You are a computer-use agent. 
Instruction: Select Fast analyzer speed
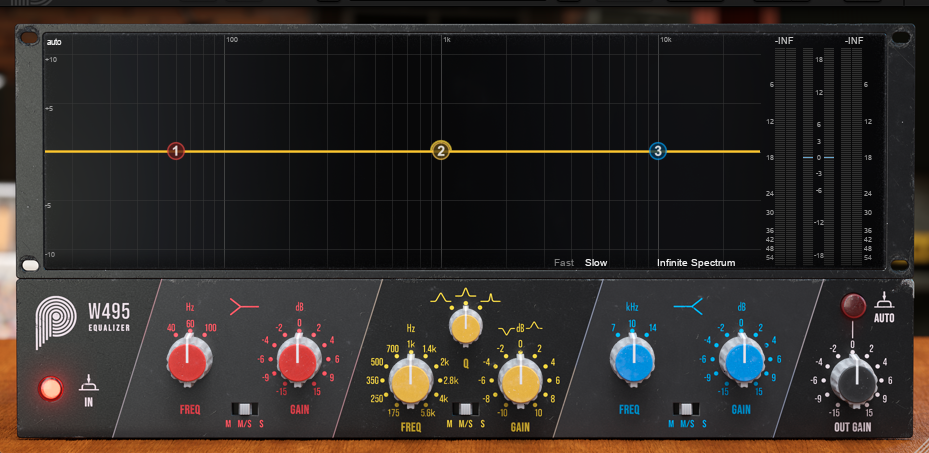coord(564,263)
